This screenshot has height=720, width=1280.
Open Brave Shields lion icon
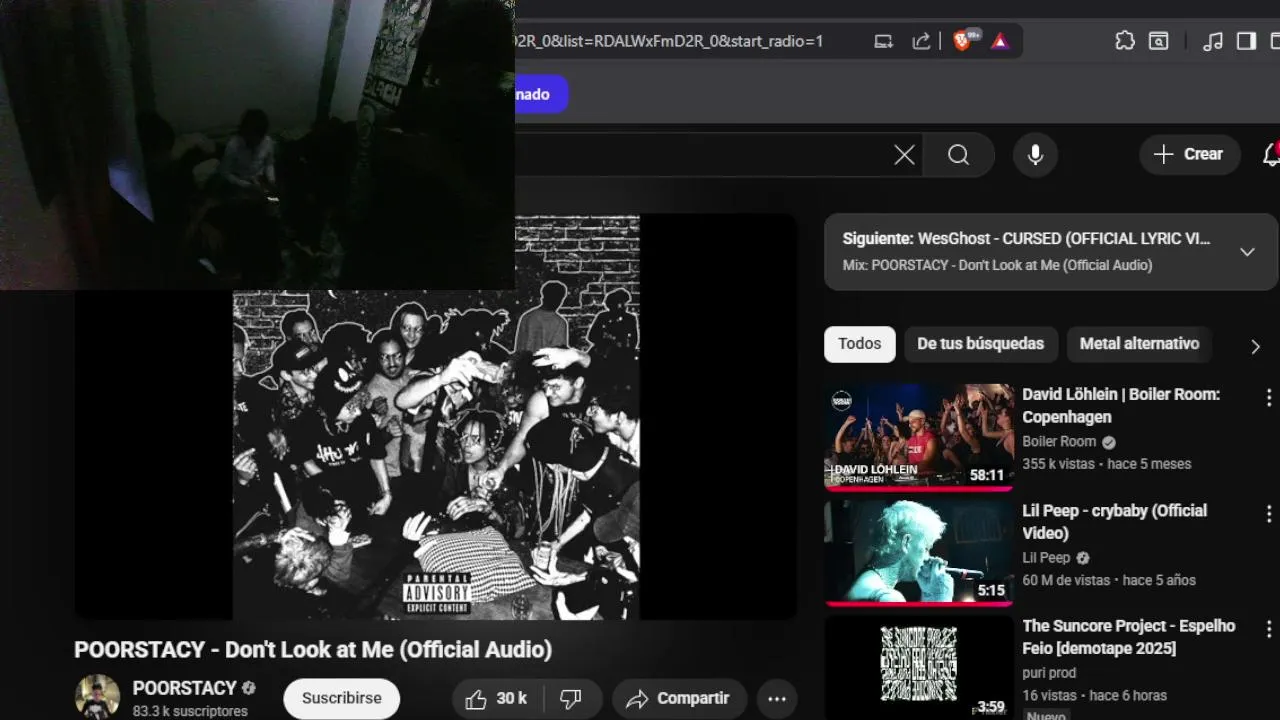pyautogui.click(x=963, y=41)
